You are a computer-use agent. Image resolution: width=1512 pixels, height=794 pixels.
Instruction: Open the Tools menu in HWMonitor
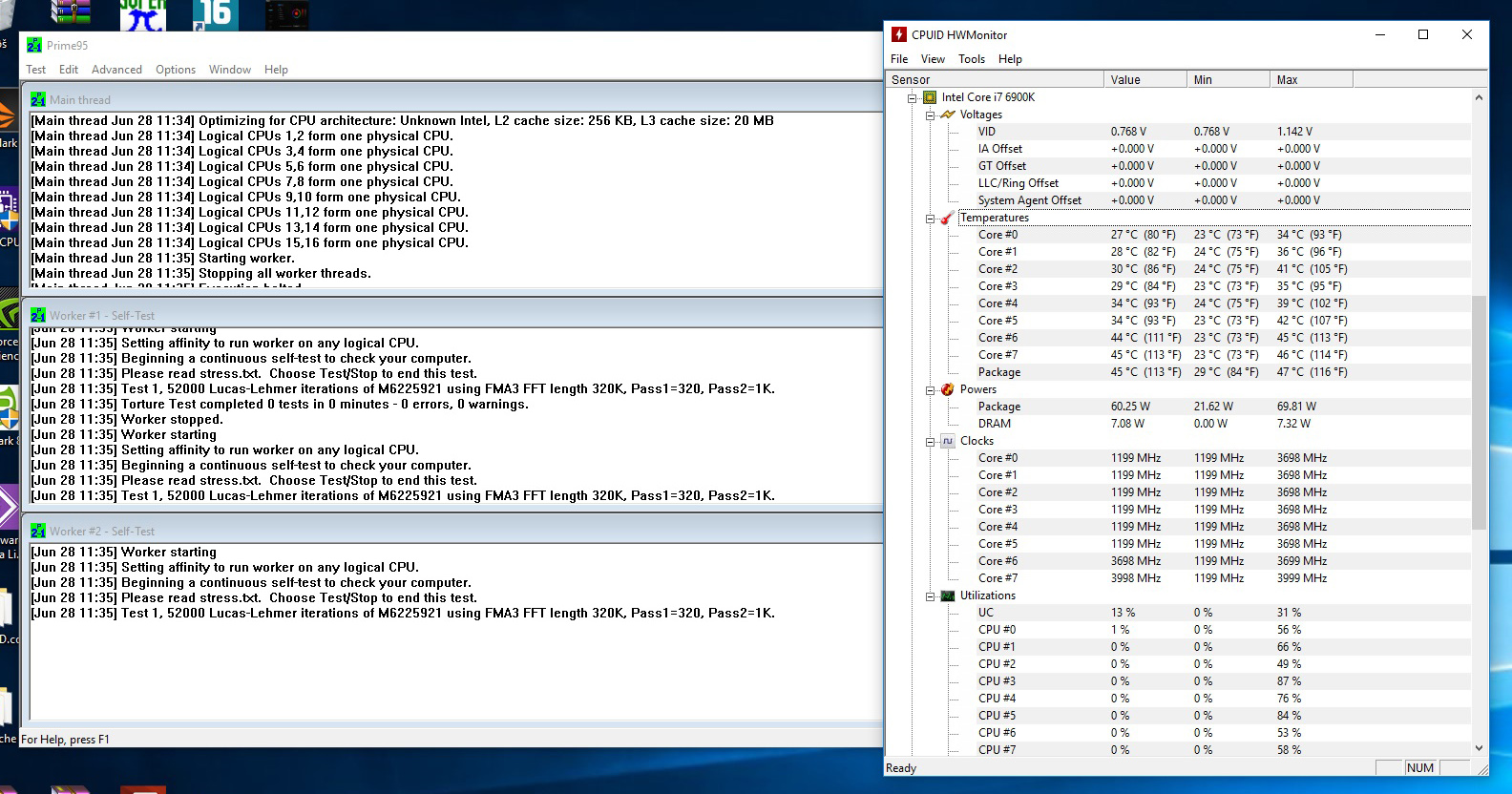(972, 59)
